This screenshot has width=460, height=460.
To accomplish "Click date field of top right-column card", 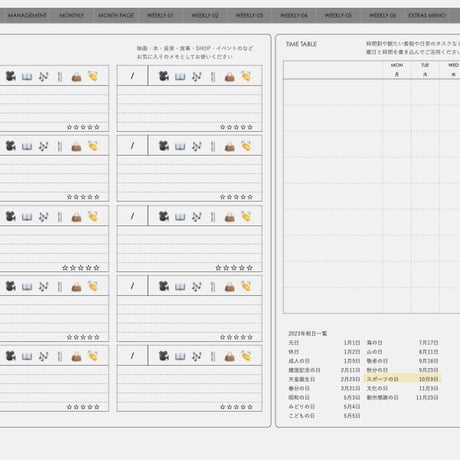I will click(x=132, y=76).
